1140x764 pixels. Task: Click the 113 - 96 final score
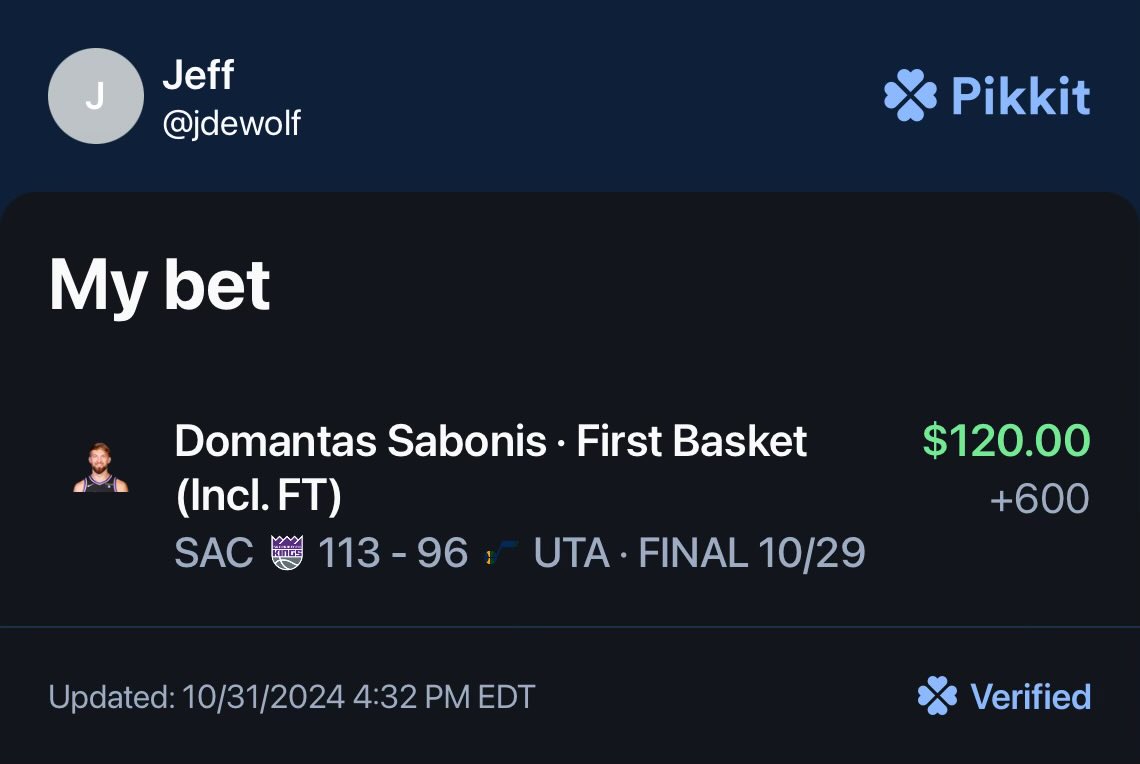click(393, 552)
